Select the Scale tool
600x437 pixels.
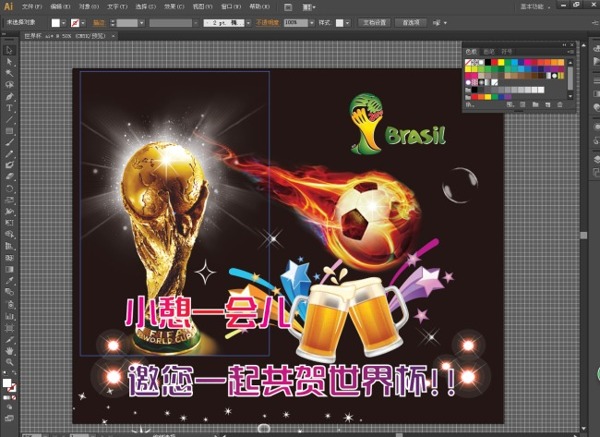(x=9, y=200)
